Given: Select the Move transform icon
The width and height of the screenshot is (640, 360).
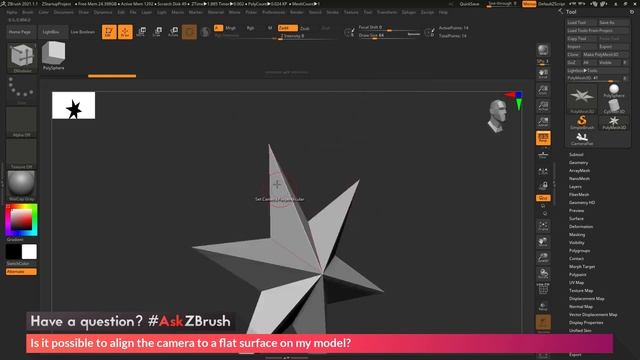Looking at the screenshot, I should click(x=141, y=32).
